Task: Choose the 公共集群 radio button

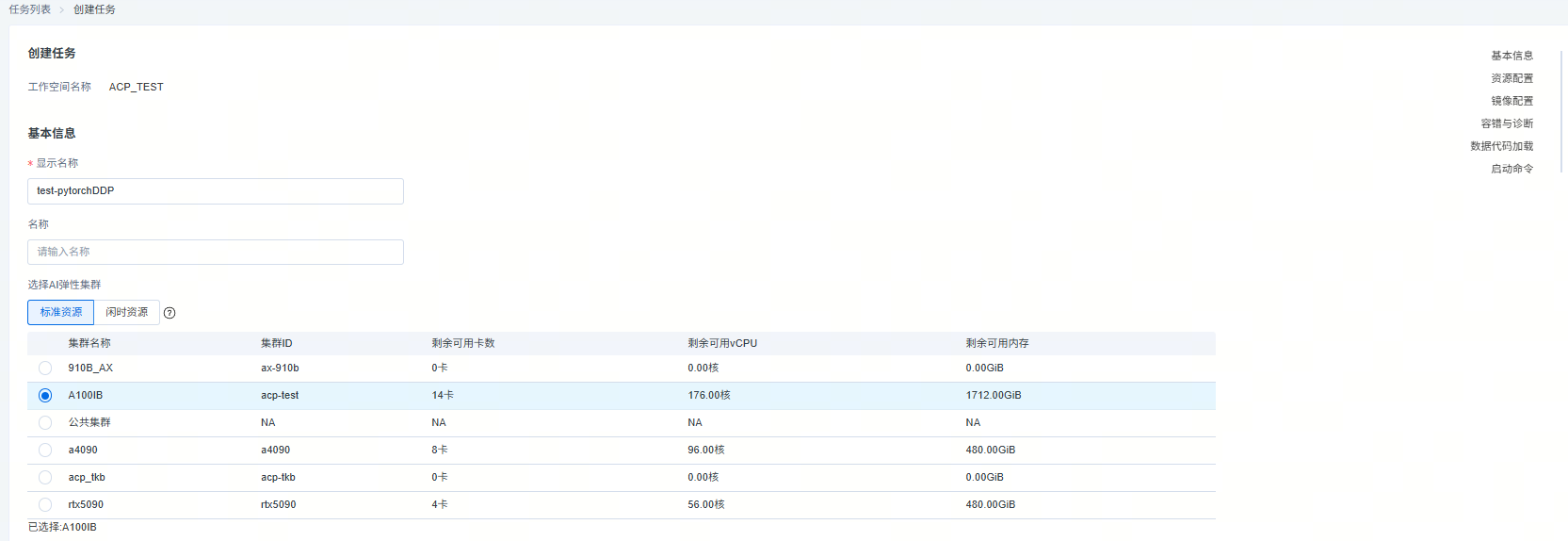Action: coord(45,423)
